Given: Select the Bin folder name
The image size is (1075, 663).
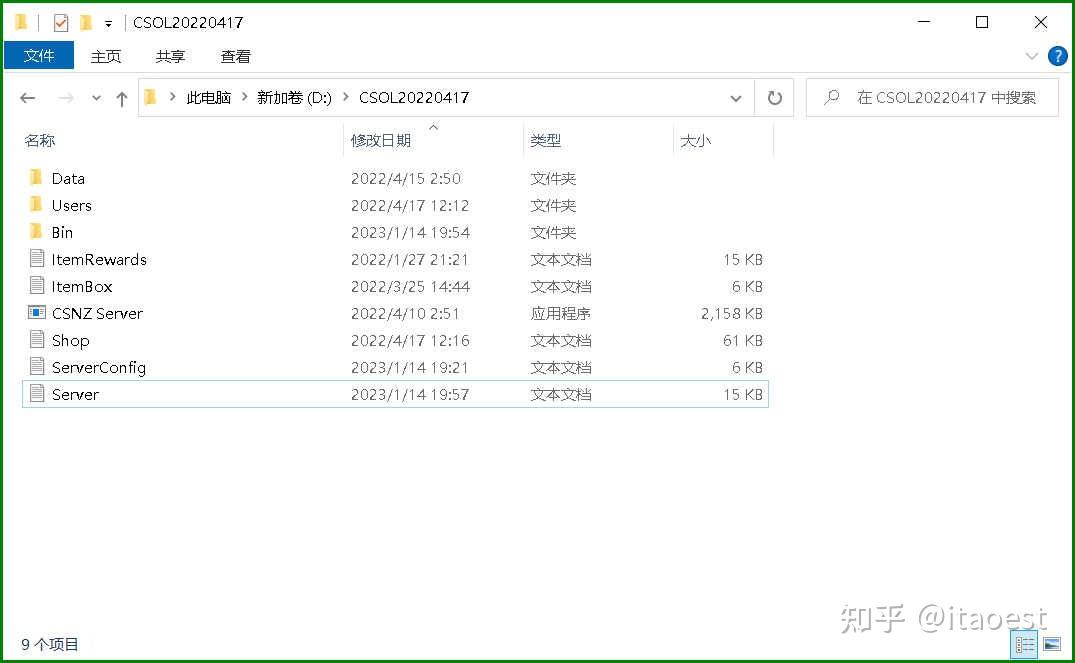Looking at the screenshot, I should coord(62,232).
